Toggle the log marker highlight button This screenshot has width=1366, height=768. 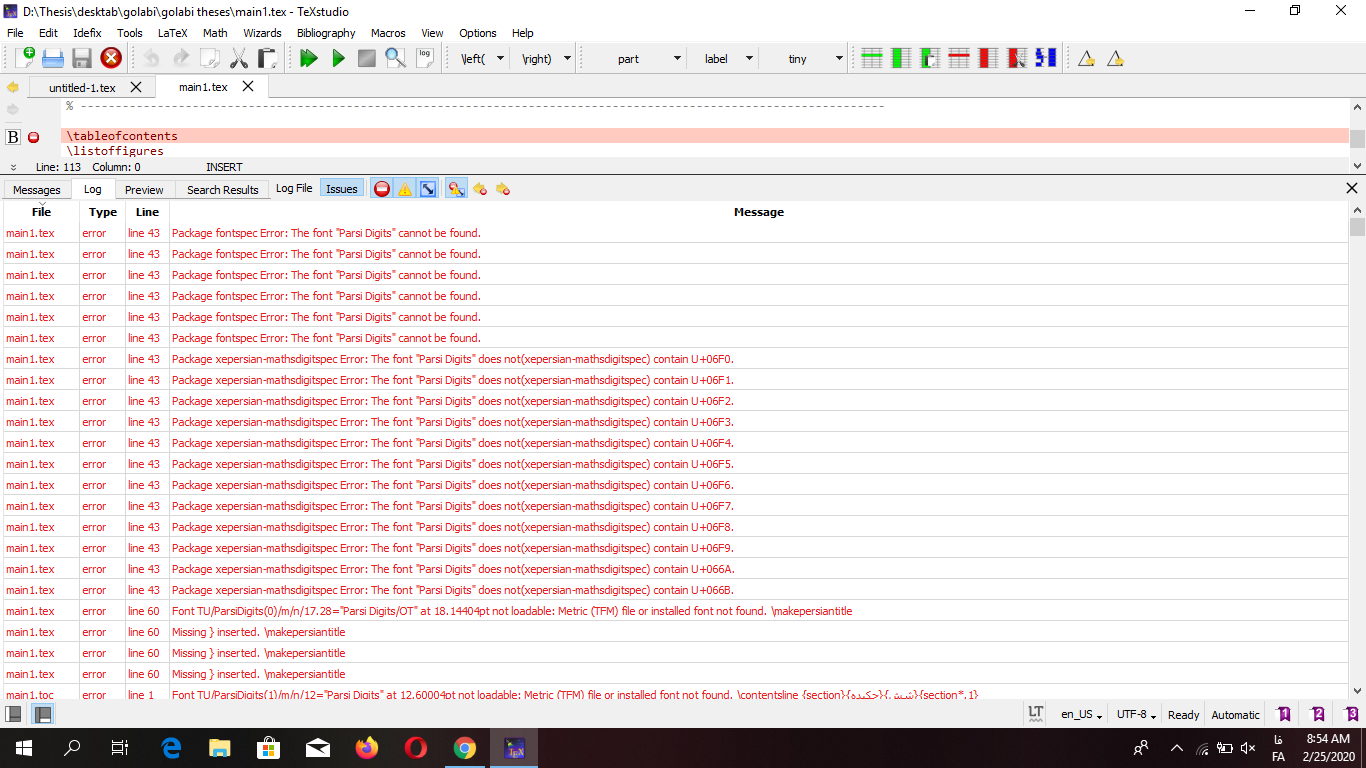[x=456, y=188]
